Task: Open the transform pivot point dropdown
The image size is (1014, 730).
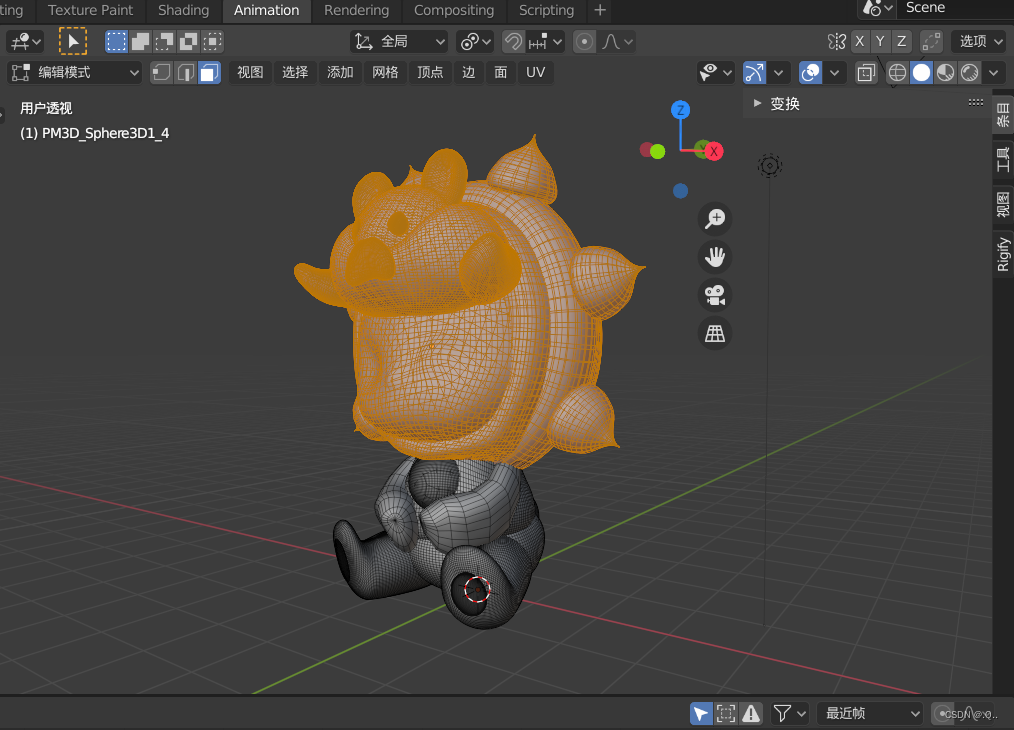Action: [x=475, y=42]
